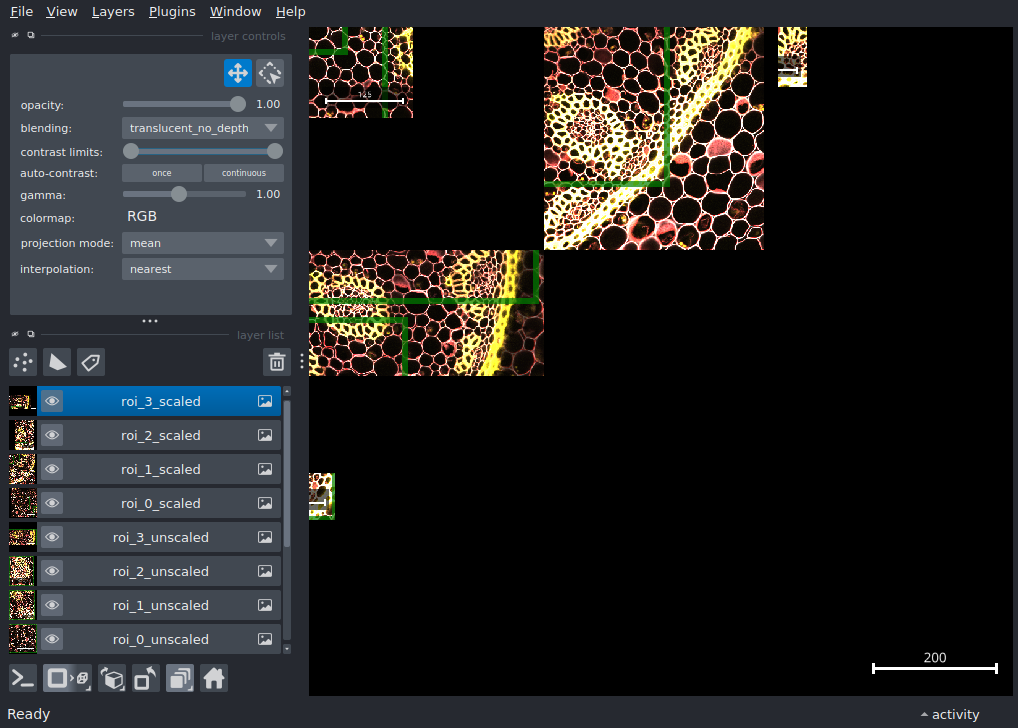
Task: Open the IPython console
Action: pos(23,679)
